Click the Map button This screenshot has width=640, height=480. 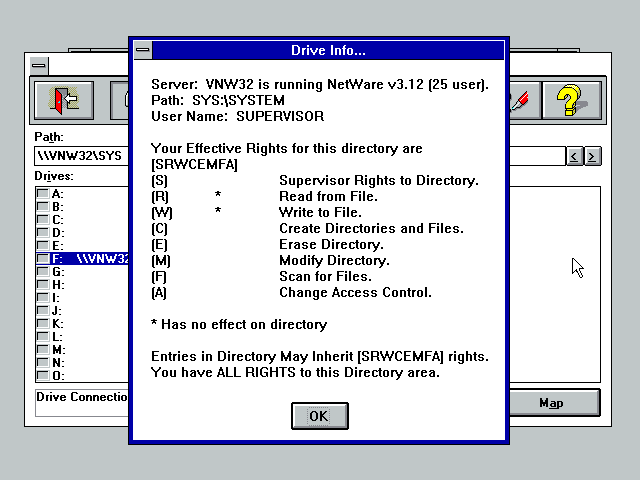pyautogui.click(x=554, y=403)
